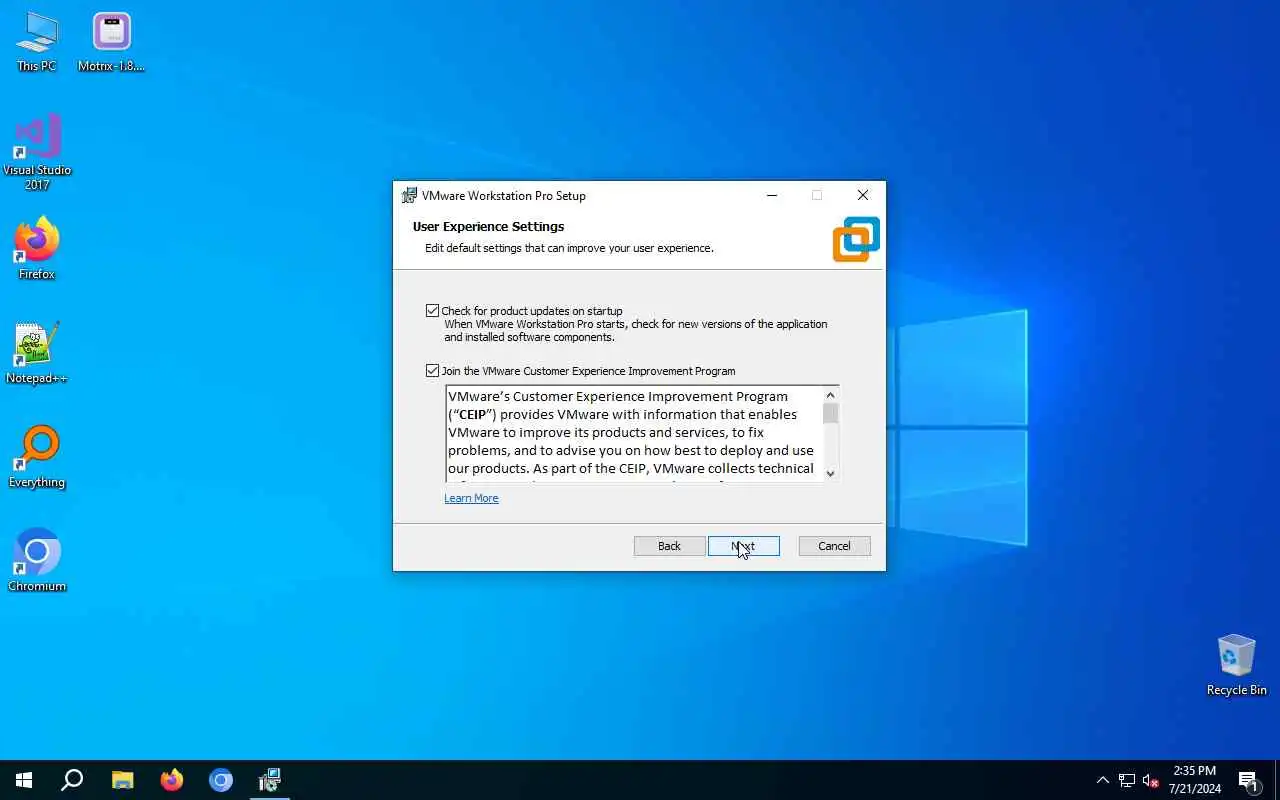Open the Windows Start menu
The image size is (1280, 800).
tap(24, 780)
